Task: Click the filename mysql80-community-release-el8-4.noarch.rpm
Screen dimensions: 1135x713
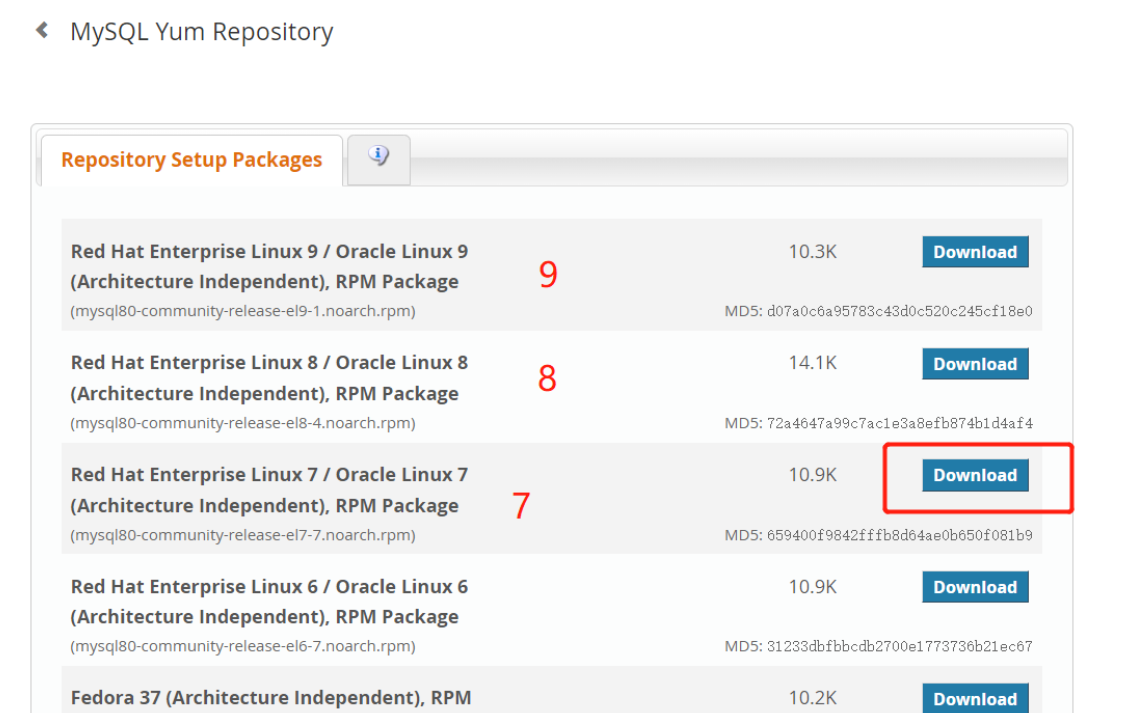Action: click(242, 423)
